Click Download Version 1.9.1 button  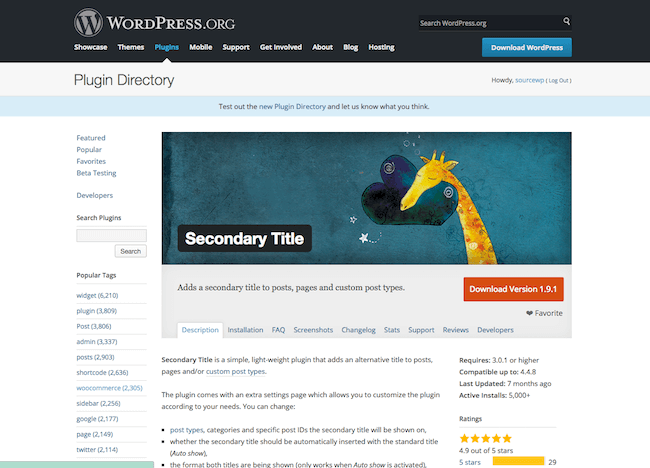513,289
